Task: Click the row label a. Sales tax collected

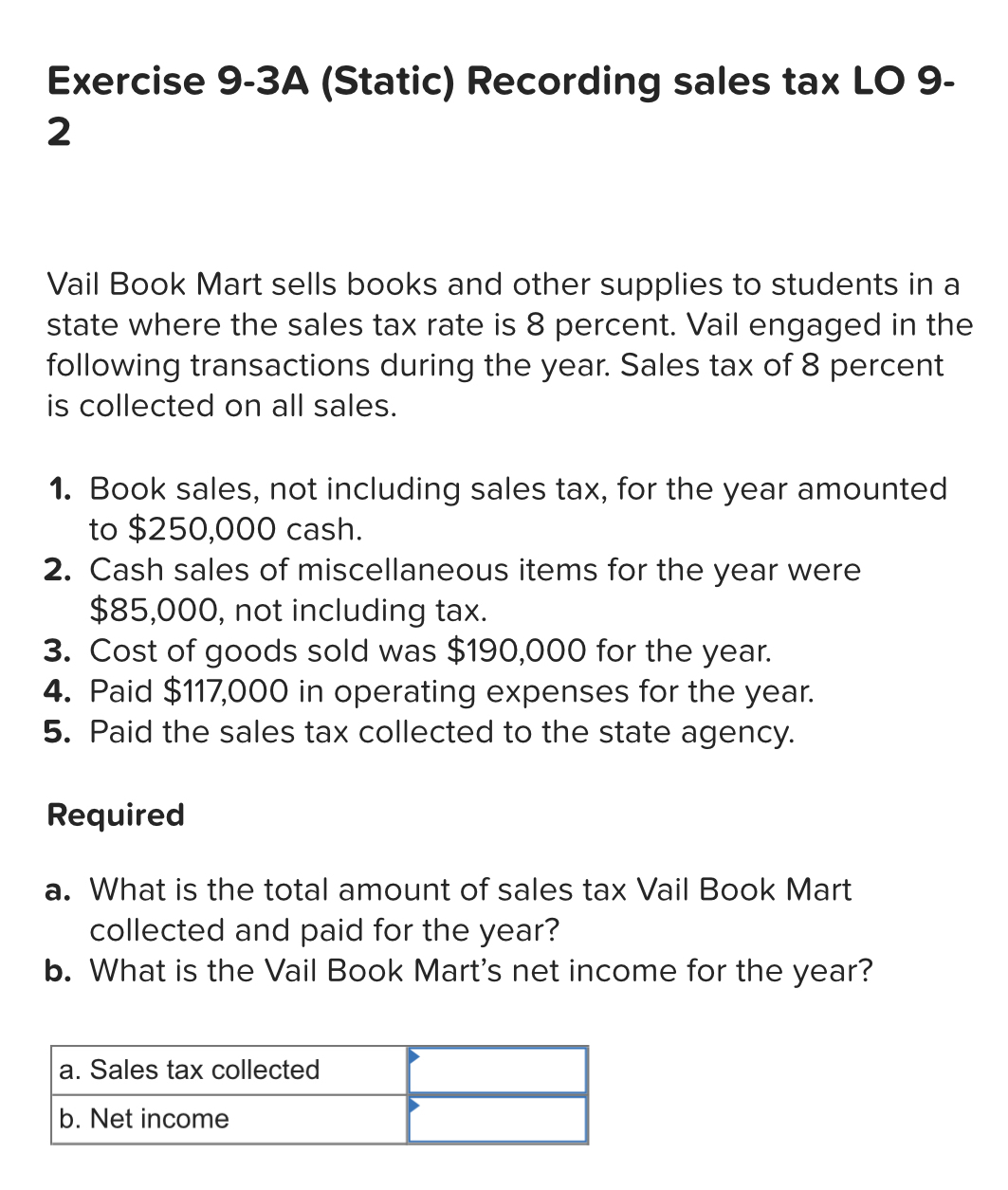Action: 190,1070
